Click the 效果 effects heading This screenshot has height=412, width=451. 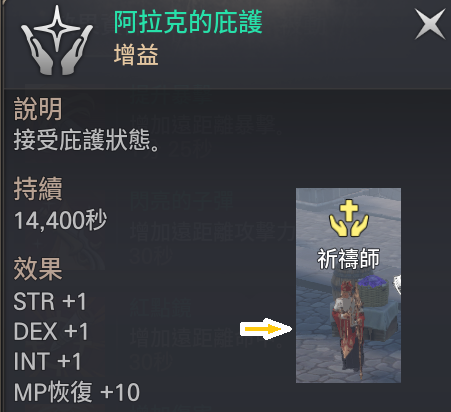(38, 269)
